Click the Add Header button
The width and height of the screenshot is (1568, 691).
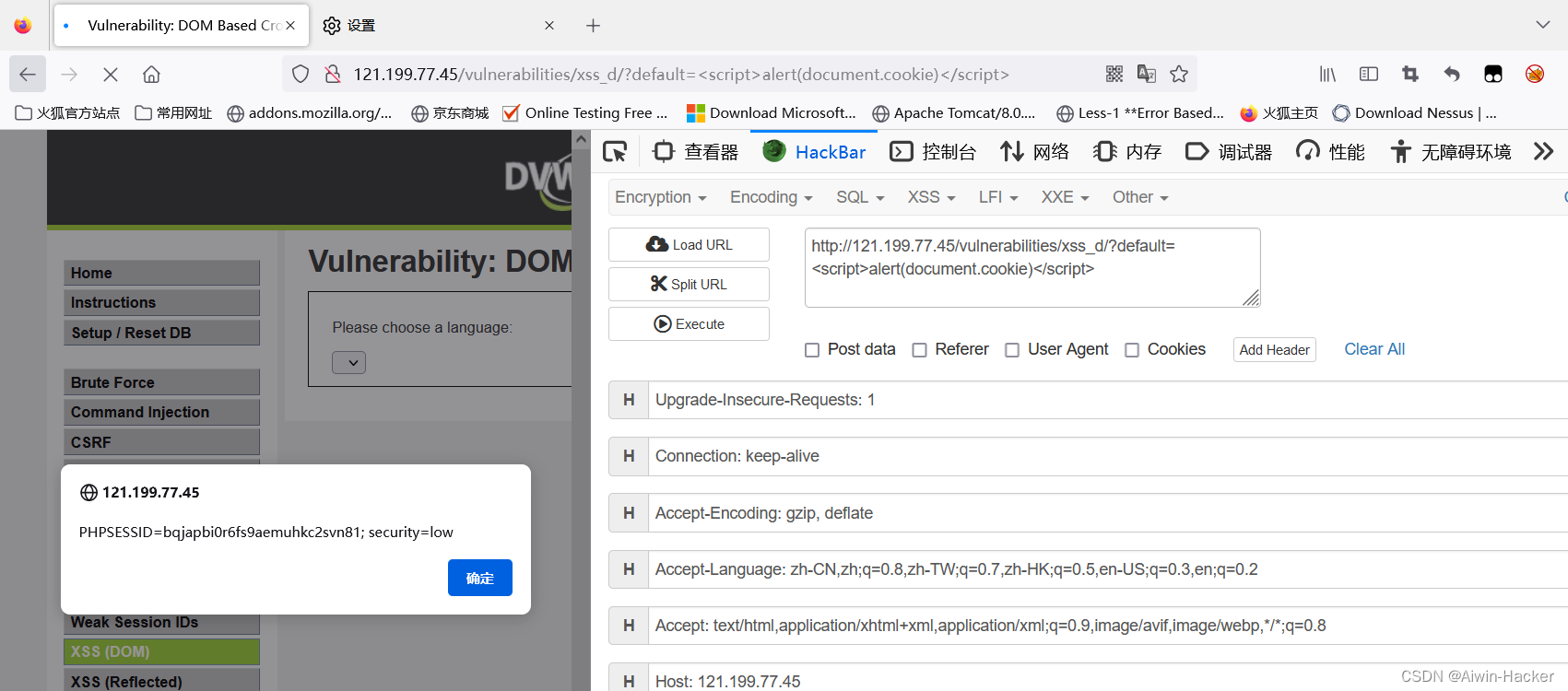tap(1274, 350)
